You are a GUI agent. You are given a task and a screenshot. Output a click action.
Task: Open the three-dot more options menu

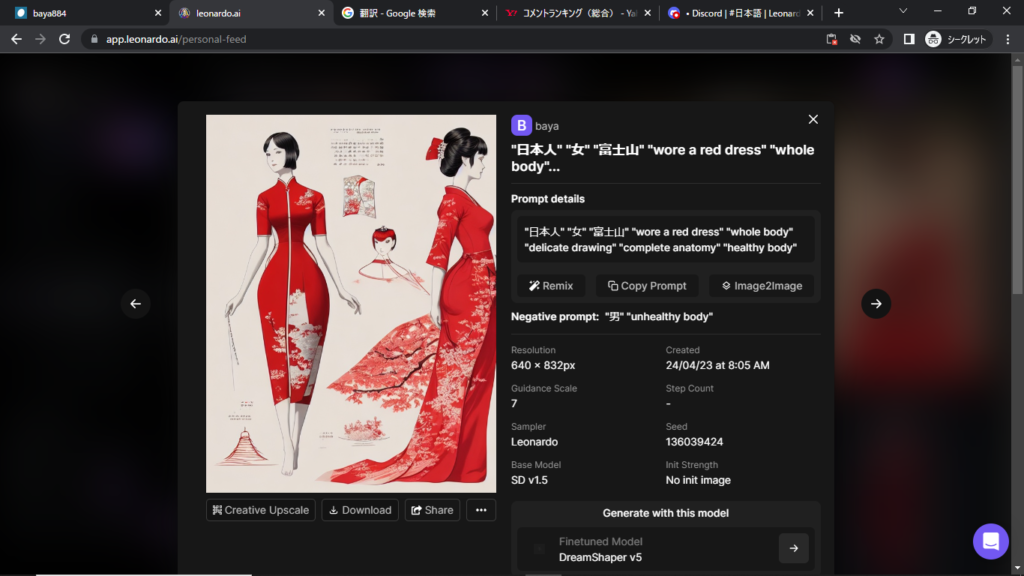[481, 510]
